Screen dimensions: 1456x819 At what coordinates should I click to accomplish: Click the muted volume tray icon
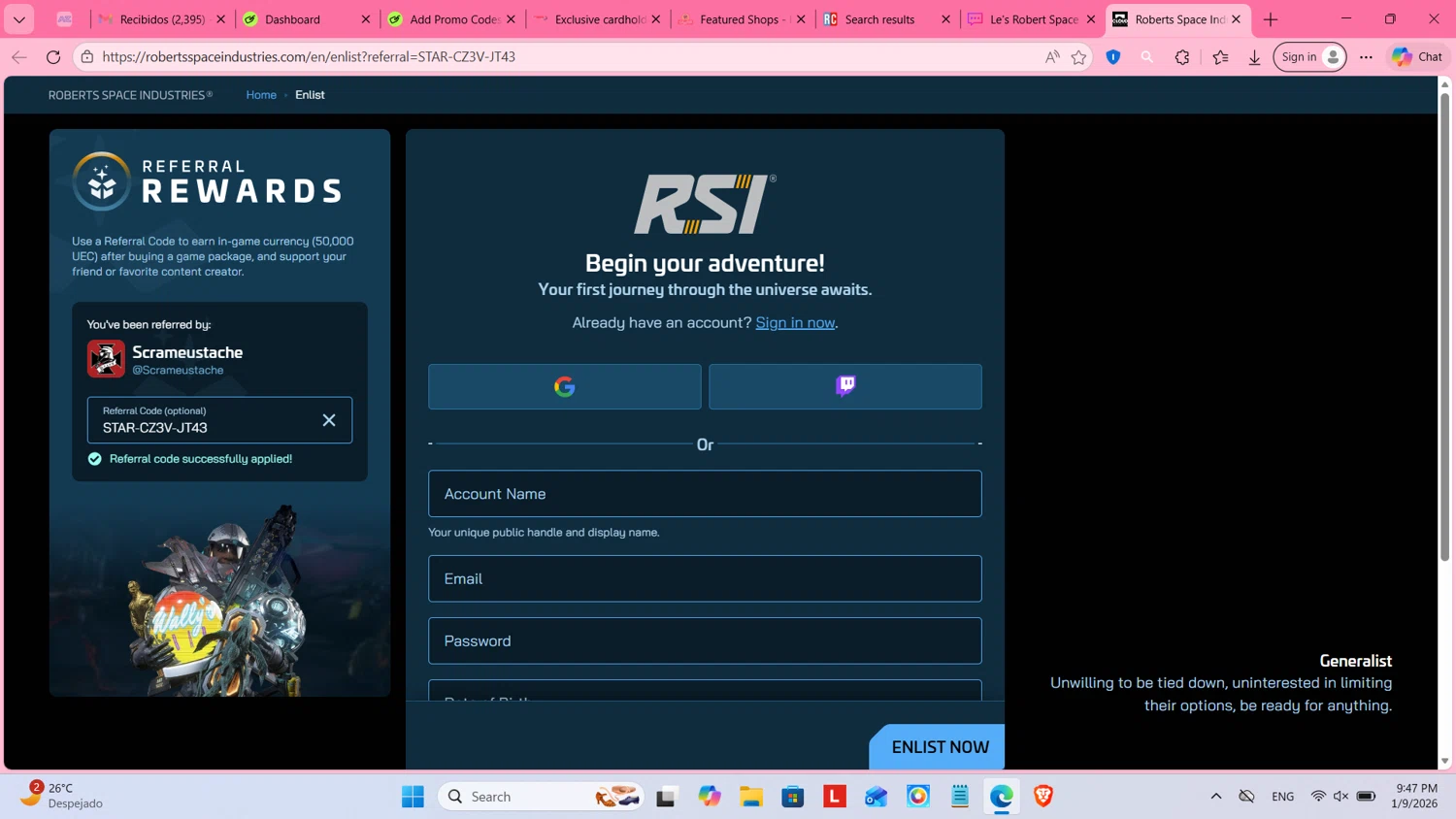1340,797
